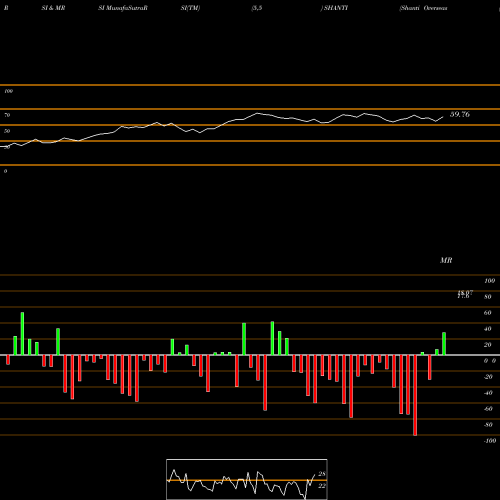The width and height of the screenshot is (500, 500).
Task: Click the SI(TM) header label
Action: pos(190,8)
